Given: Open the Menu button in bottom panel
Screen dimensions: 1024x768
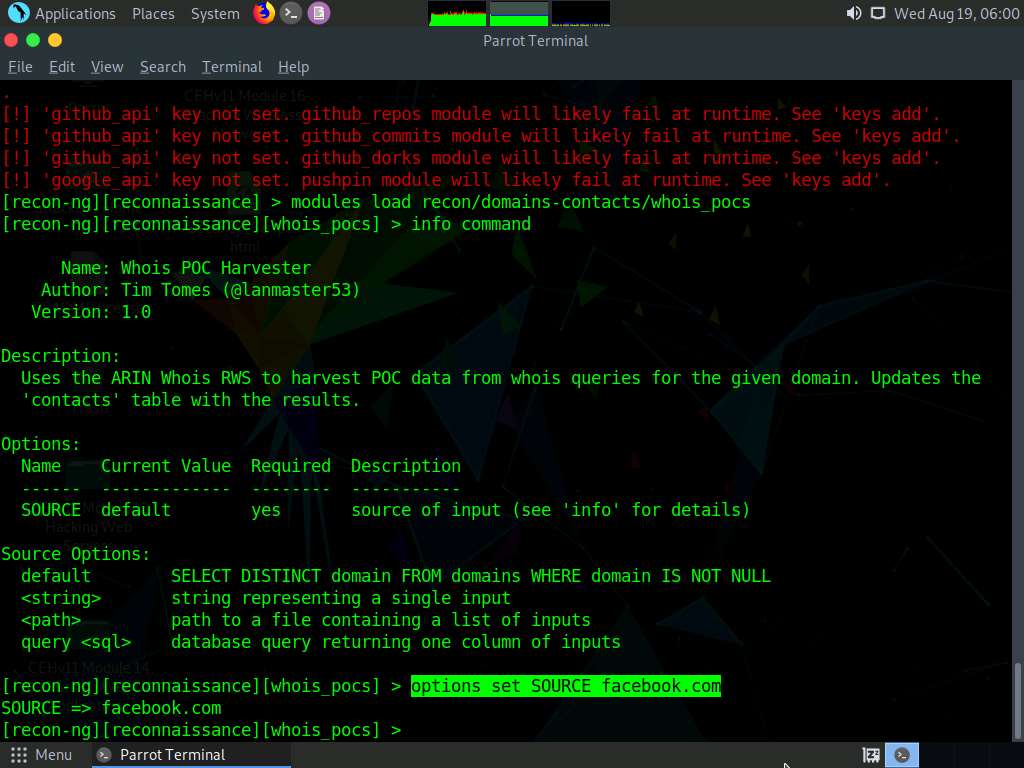Looking at the screenshot, I should click(x=41, y=755).
